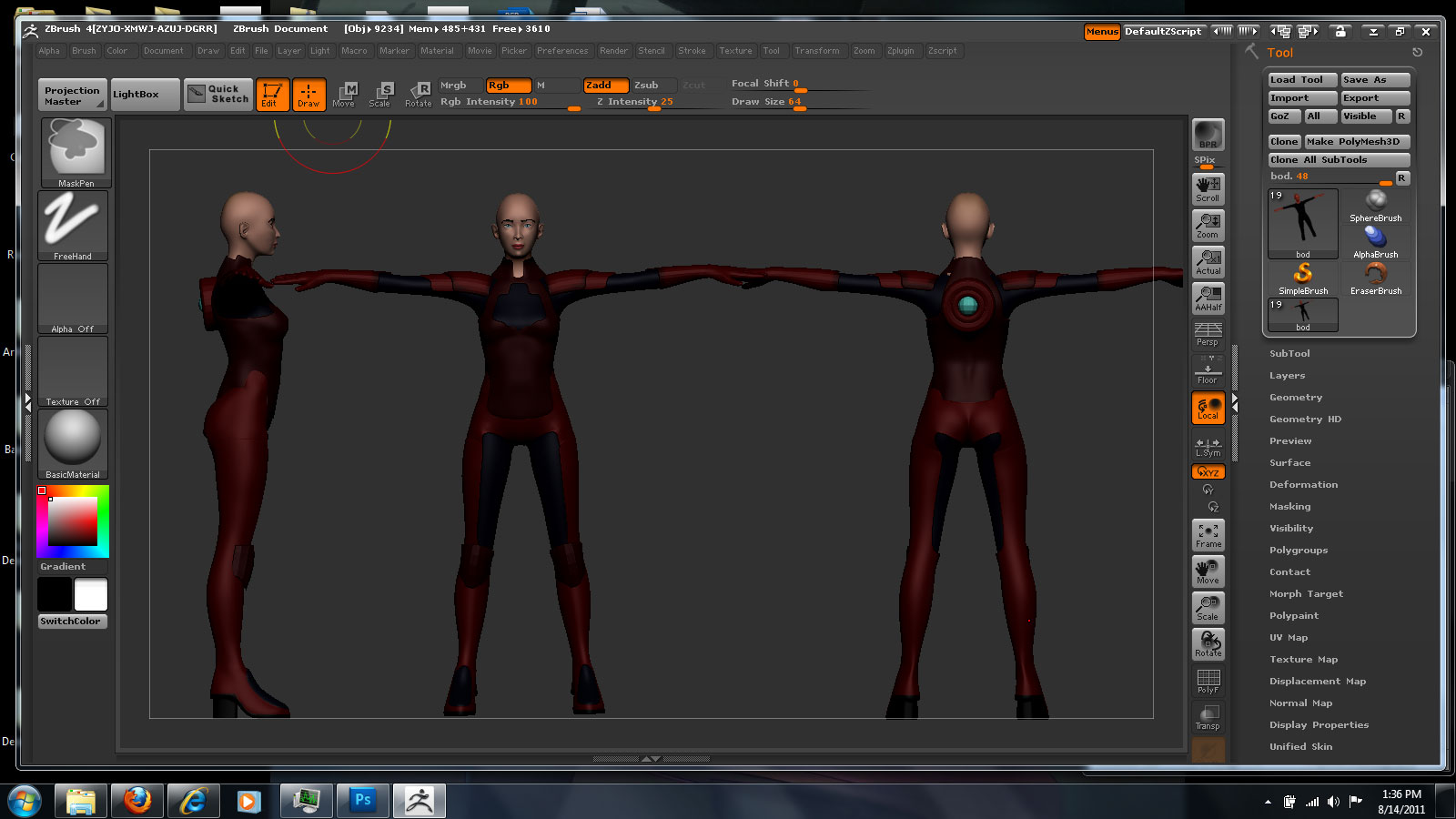Click the SwitchColor button
The width and height of the screenshot is (1456, 819).
73,621
